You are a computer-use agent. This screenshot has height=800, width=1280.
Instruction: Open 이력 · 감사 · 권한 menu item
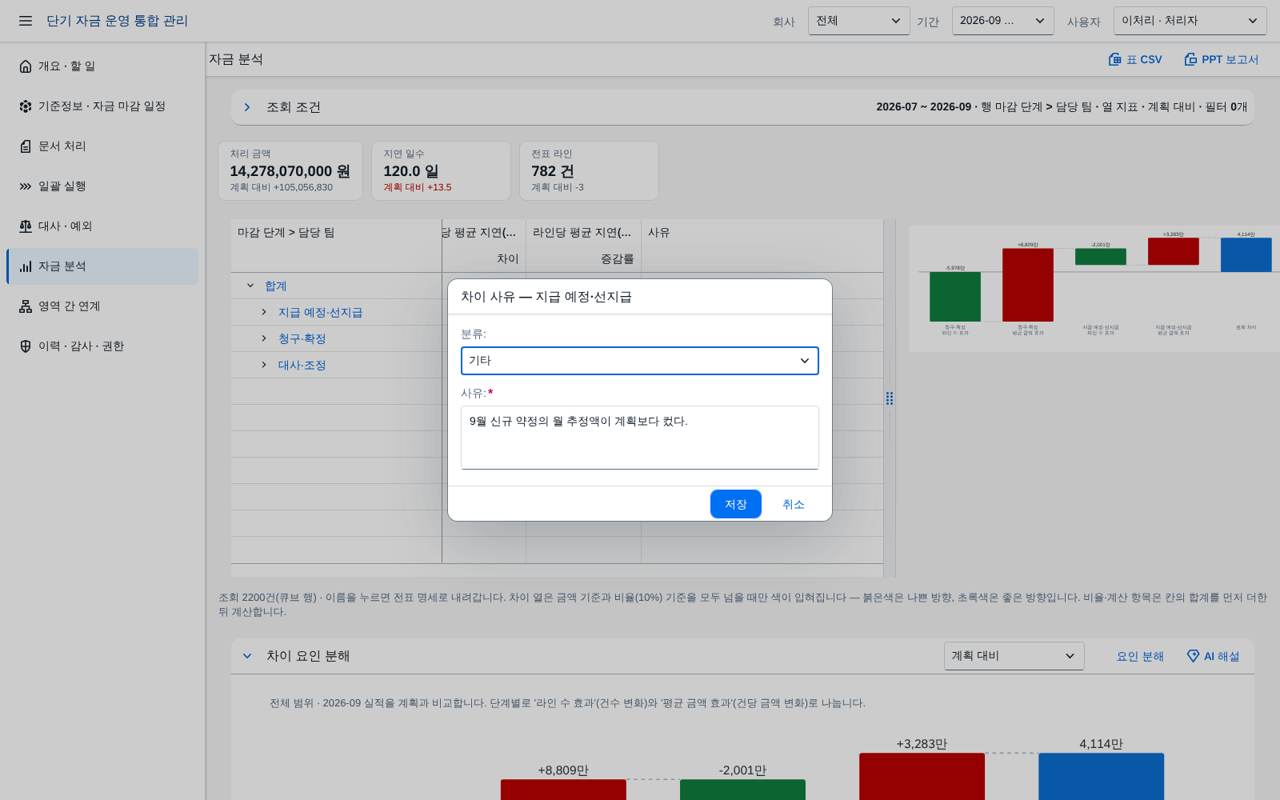tap(102, 346)
